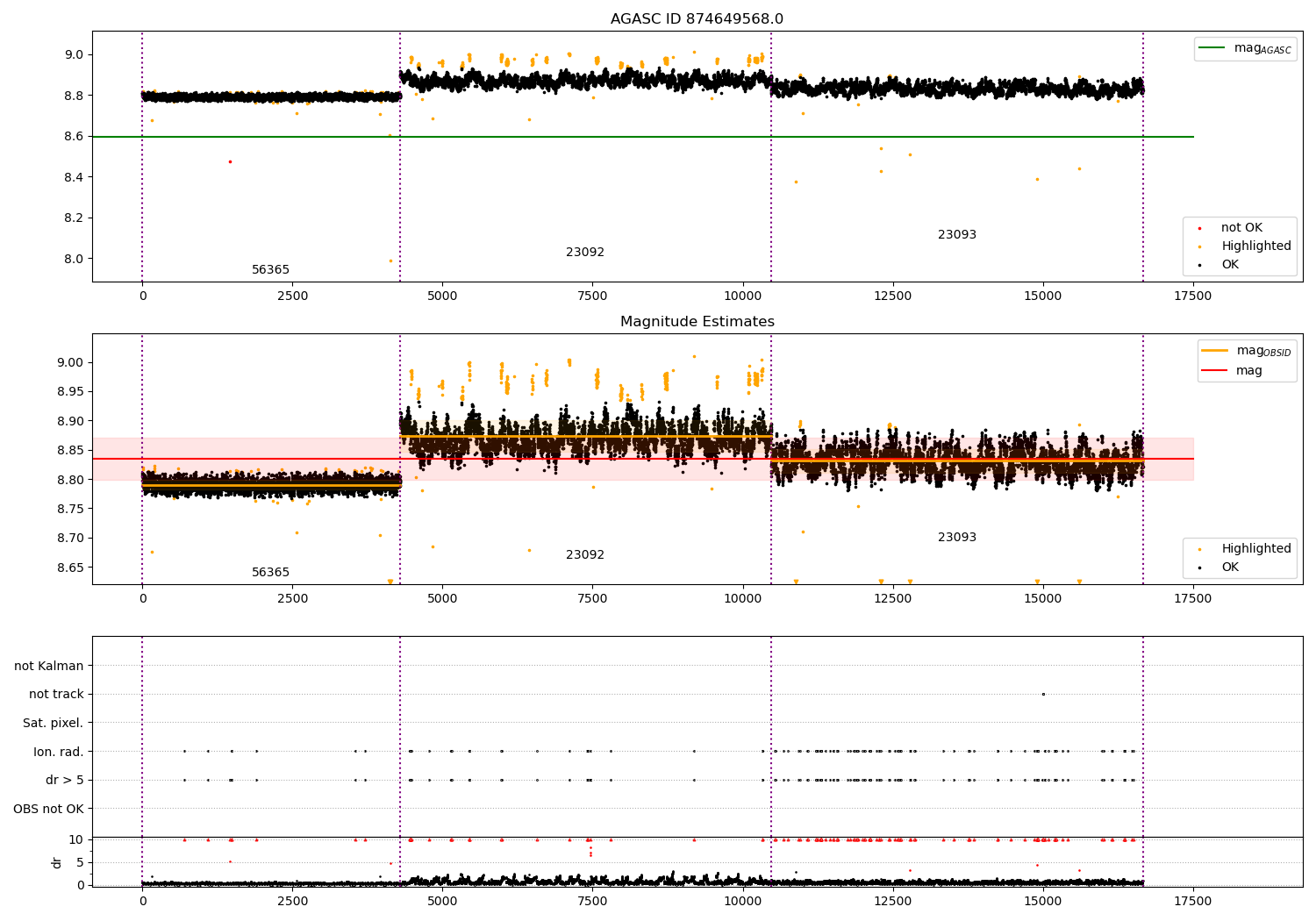
Task: Select the "Highlighted" legend entry in top plot
Action: click(1245, 246)
